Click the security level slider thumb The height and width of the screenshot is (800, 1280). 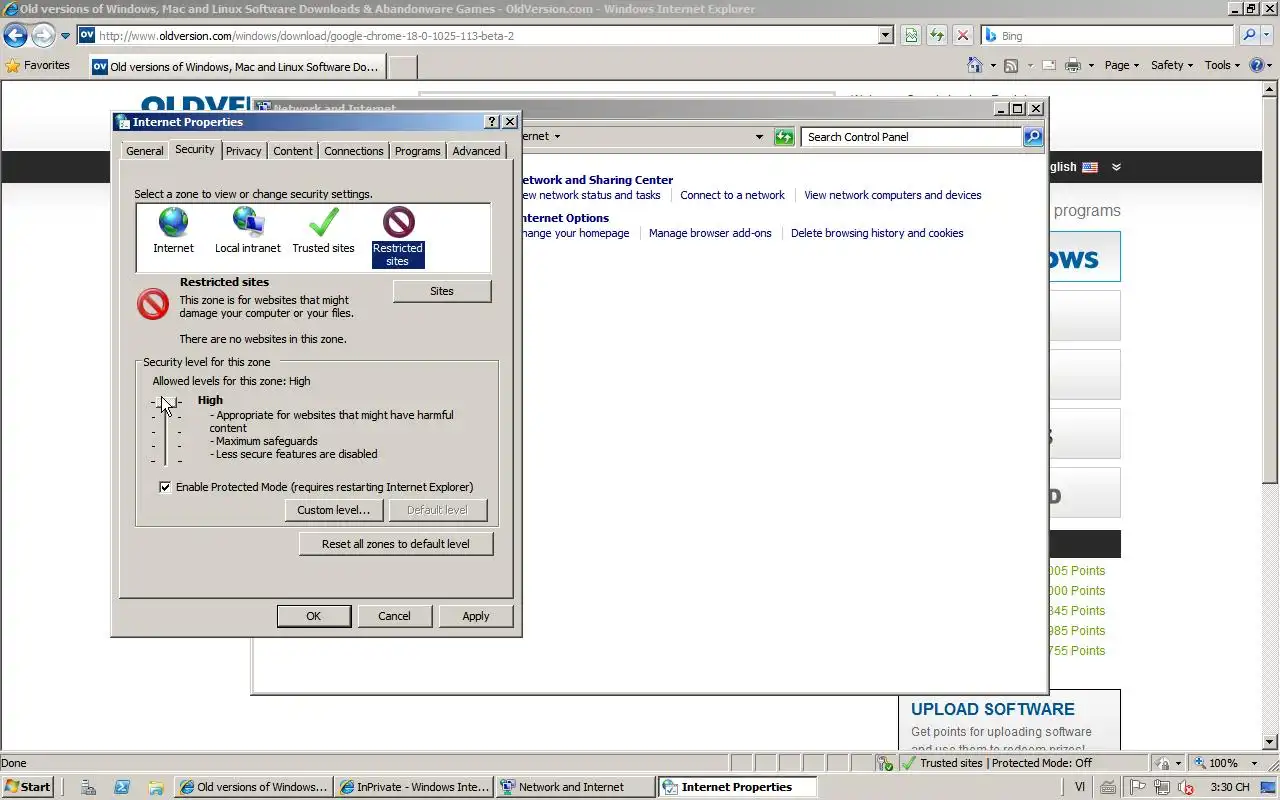[166, 402]
